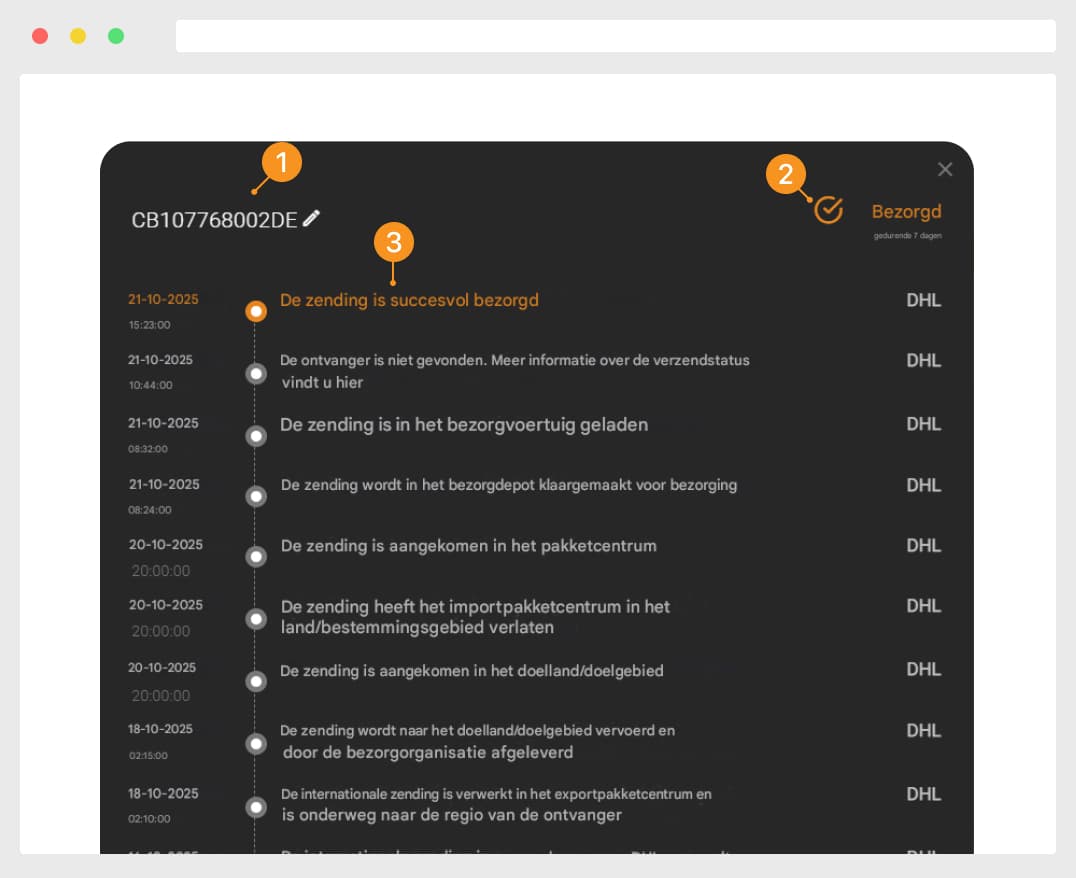Click orange annotation marker number 2
Viewport: 1076px width, 878px height.
pyautogui.click(x=786, y=175)
